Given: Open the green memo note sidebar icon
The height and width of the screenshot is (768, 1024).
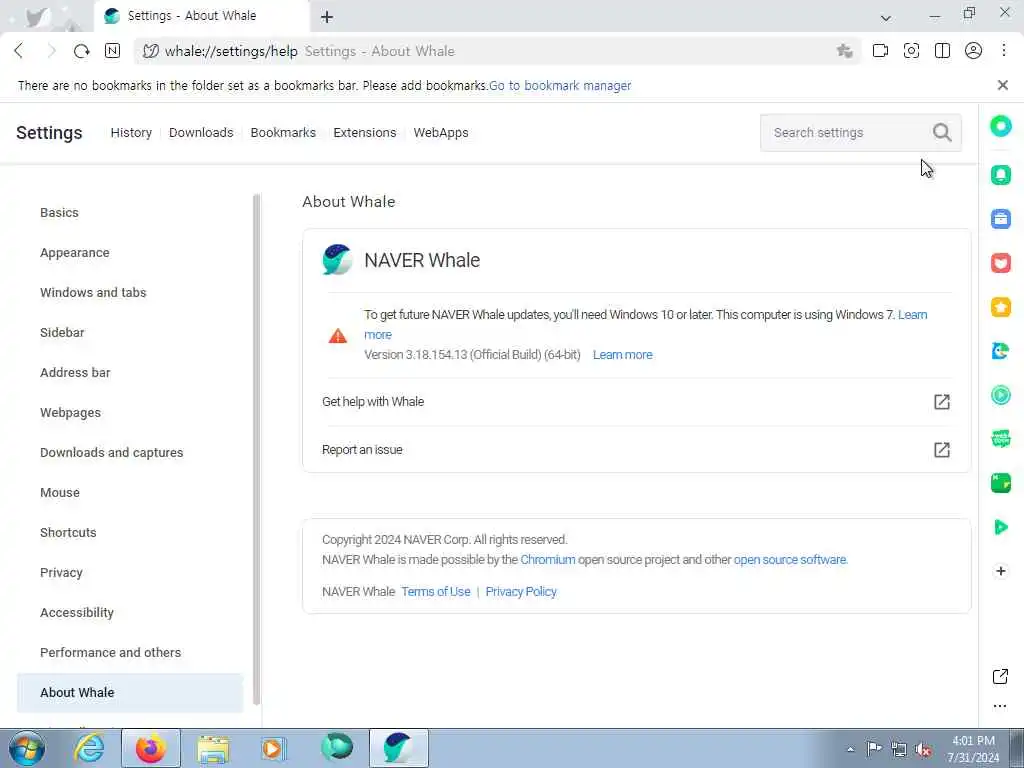Looking at the screenshot, I should pos(1000,483).
